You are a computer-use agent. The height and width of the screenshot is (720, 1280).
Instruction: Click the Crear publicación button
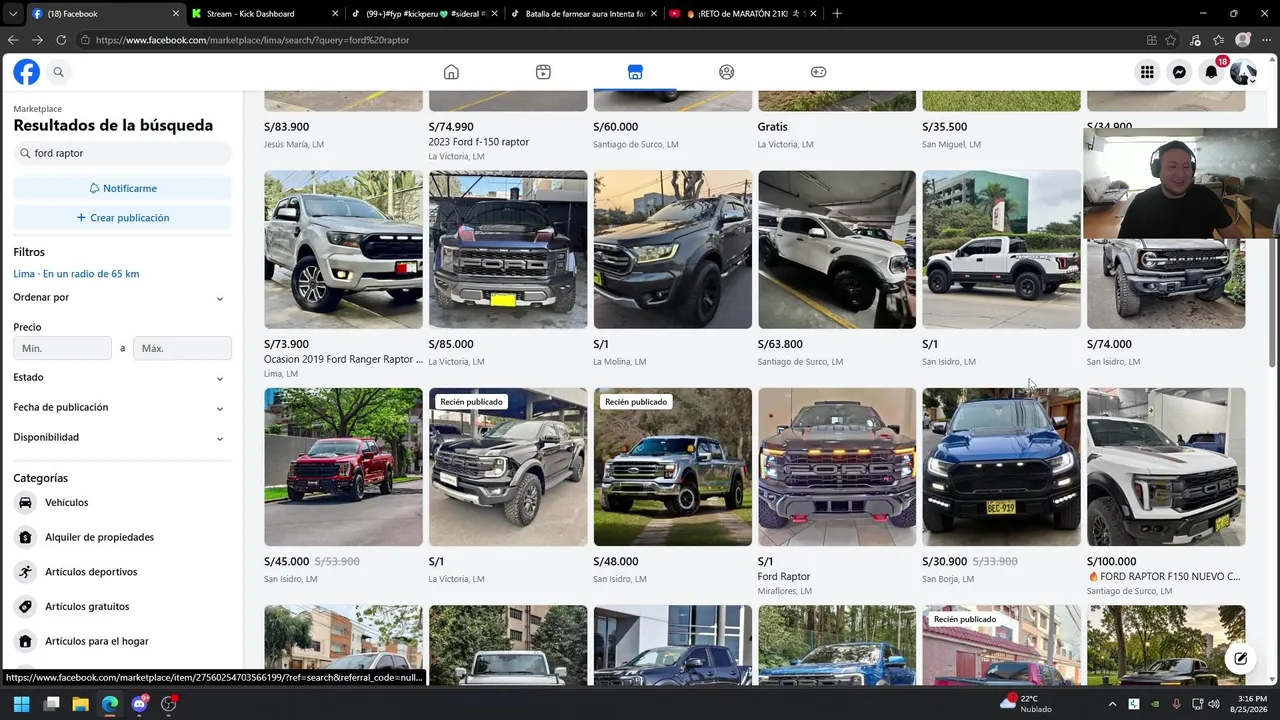[122, 217]
